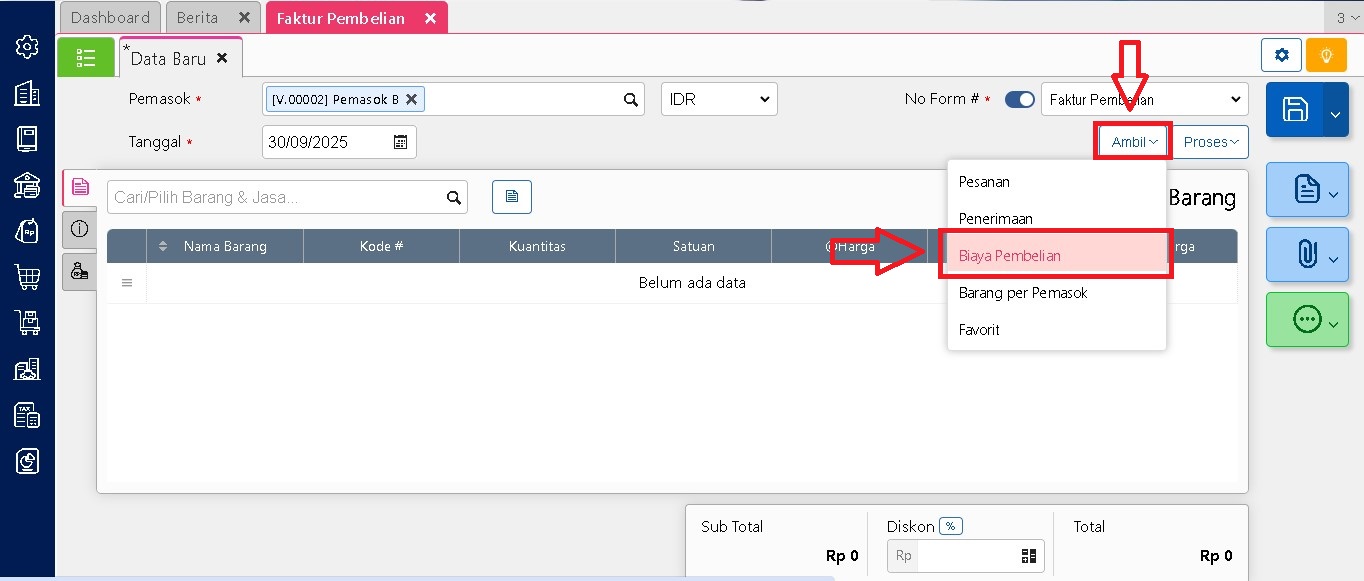Click the calendar icon in Tanggal field

tap(400, 142)
